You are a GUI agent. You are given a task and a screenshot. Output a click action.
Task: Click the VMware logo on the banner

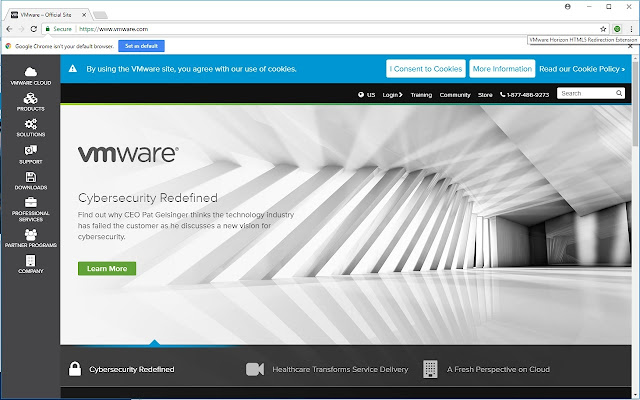click(x=128, y=154)
